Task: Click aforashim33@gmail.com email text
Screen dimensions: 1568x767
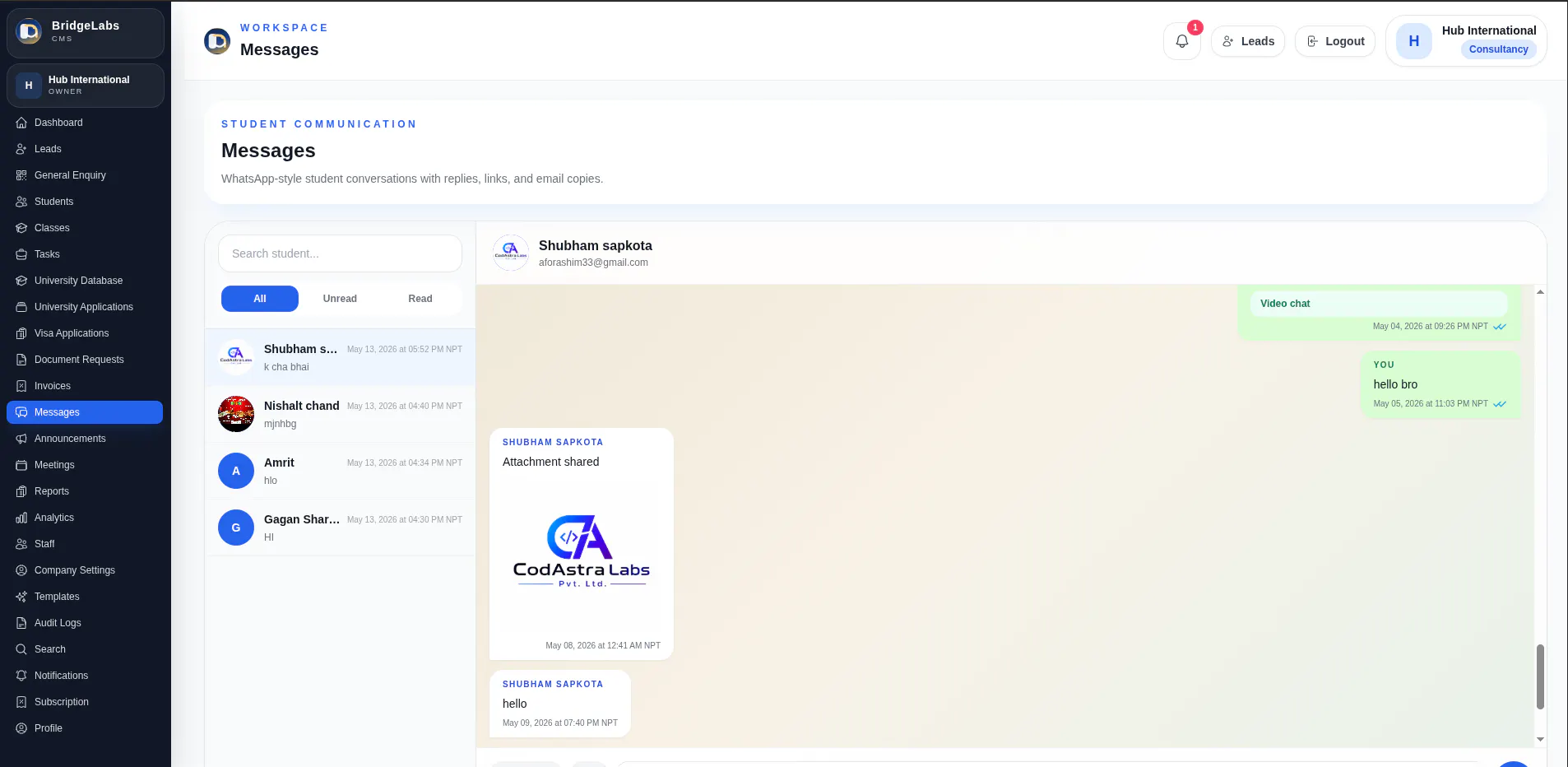Action: (x=593, y=263)
